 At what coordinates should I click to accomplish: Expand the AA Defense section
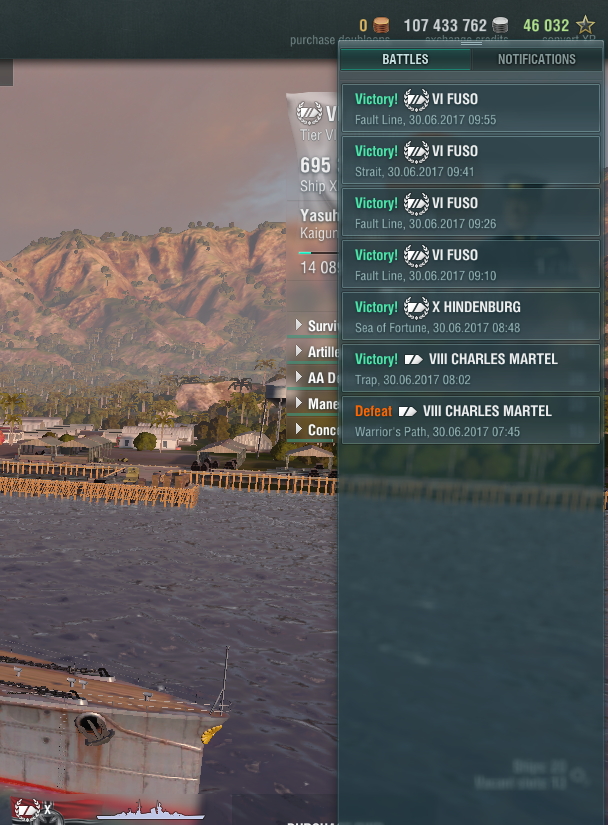314,377
